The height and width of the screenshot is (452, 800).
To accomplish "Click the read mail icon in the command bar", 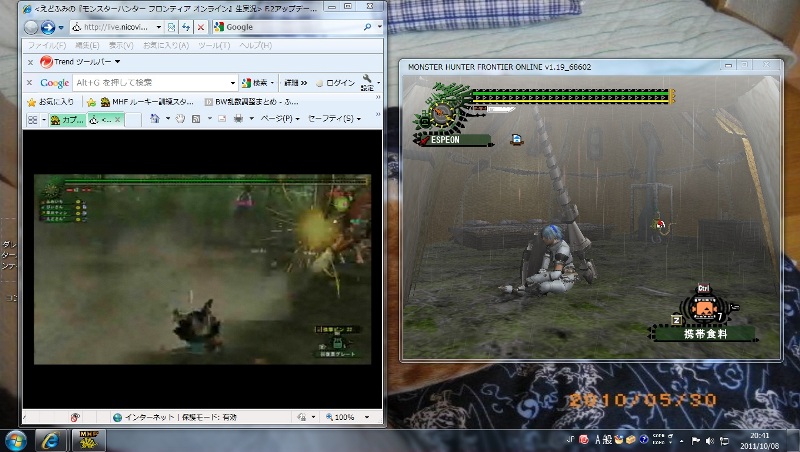I will pyautogui.click(x=222, y=119).
